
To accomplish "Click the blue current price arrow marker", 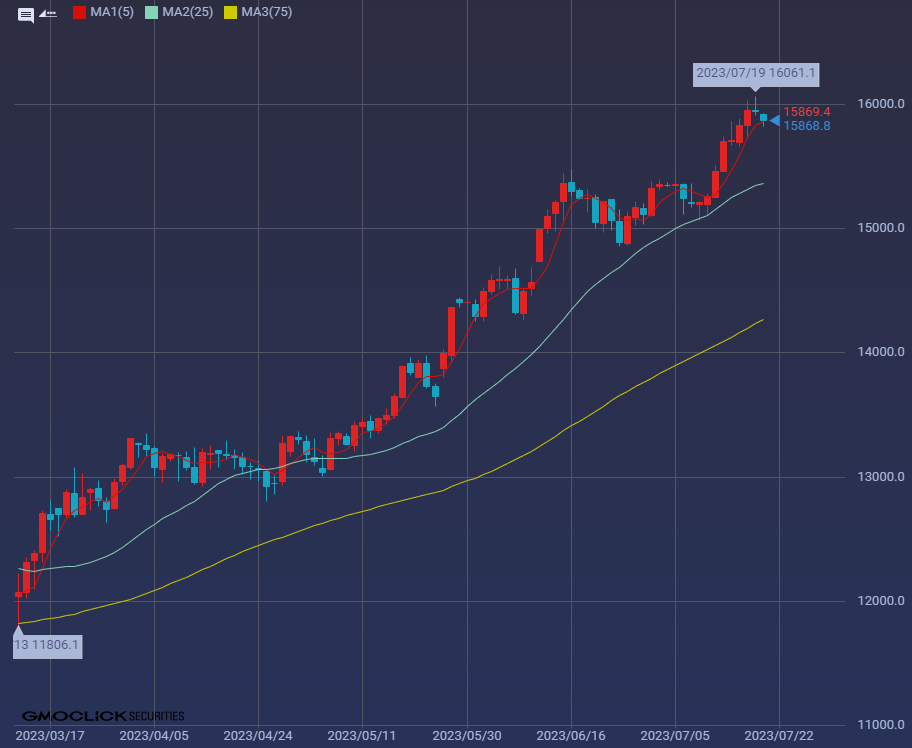I will point(774,120).
